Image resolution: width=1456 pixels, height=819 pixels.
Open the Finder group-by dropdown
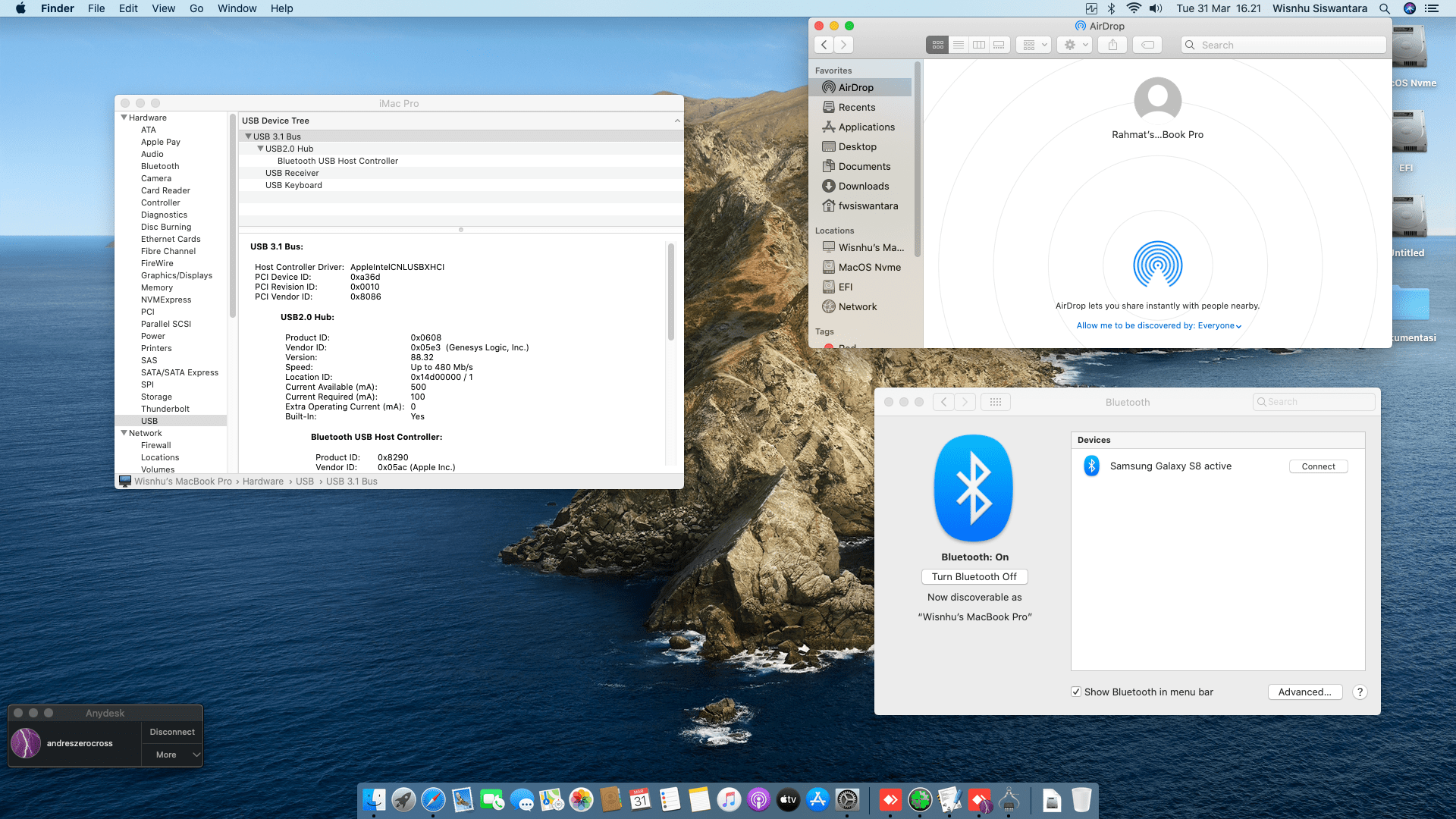coord(1034,45)
